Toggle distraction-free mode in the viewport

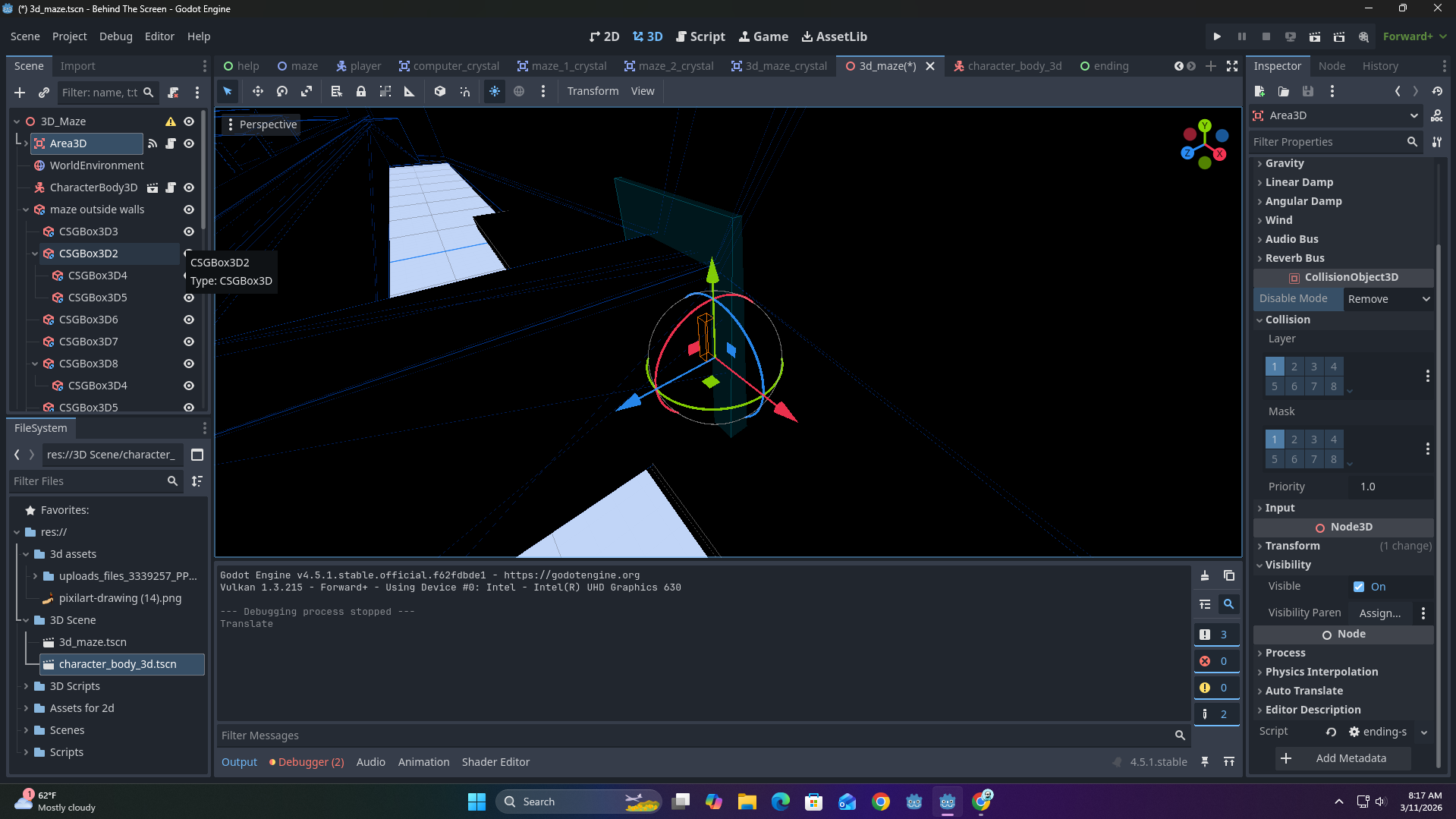(x=1232, y=66)
